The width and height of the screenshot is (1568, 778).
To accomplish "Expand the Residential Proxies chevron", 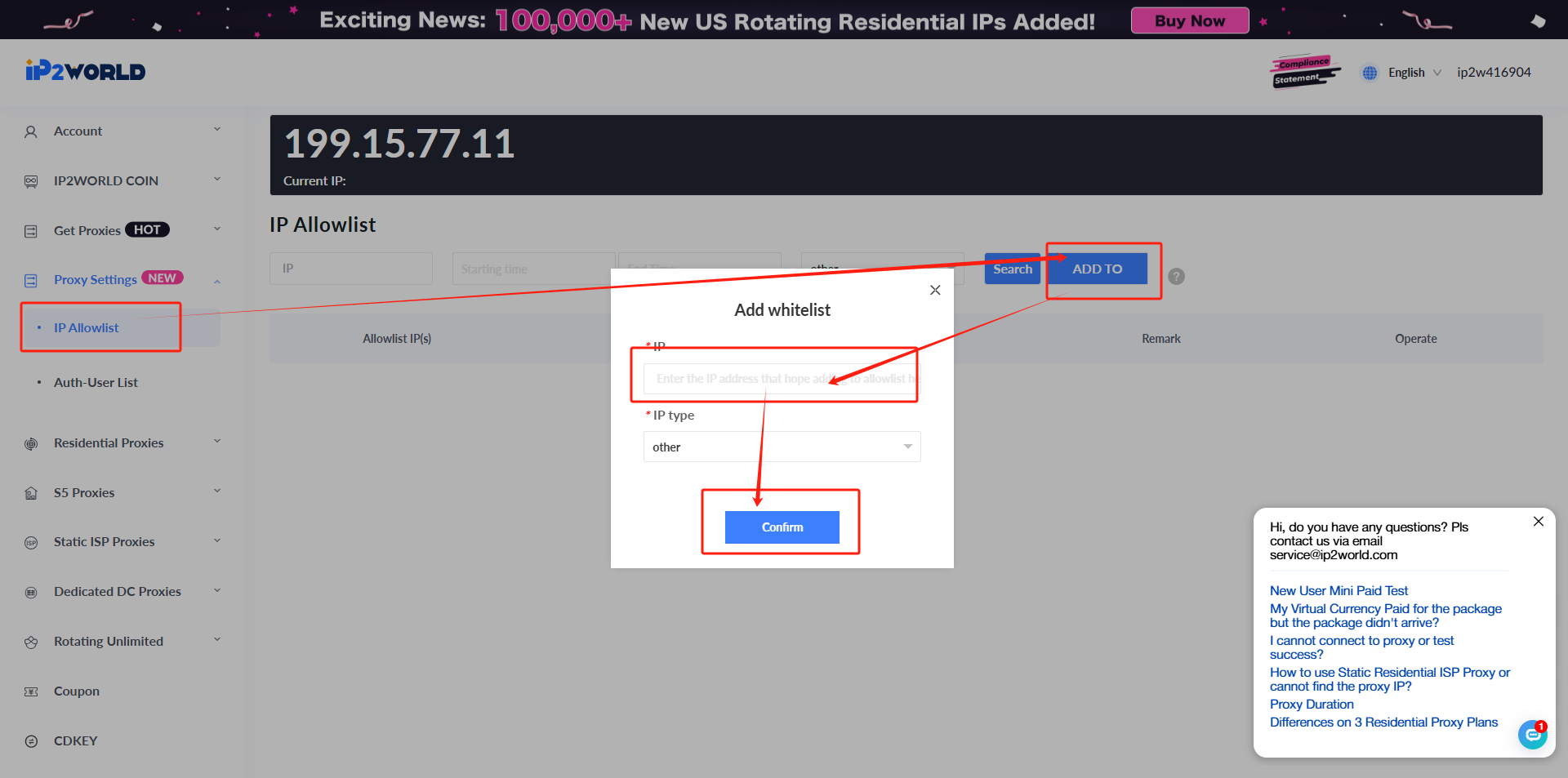I will [x=217, y=441].
